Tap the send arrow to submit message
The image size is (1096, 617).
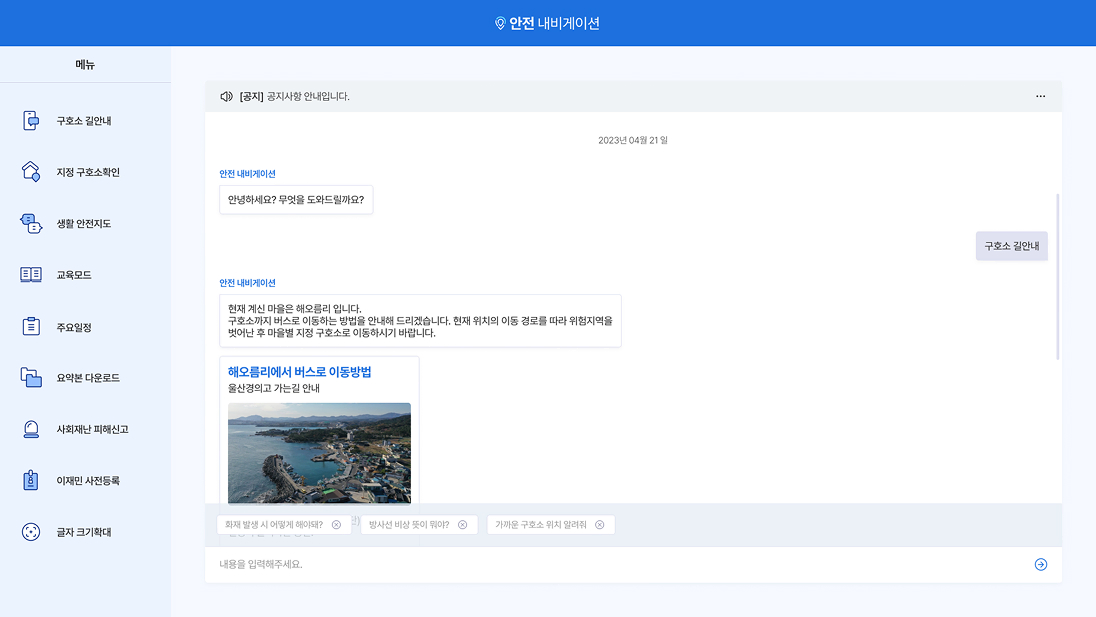(1040, 564)
